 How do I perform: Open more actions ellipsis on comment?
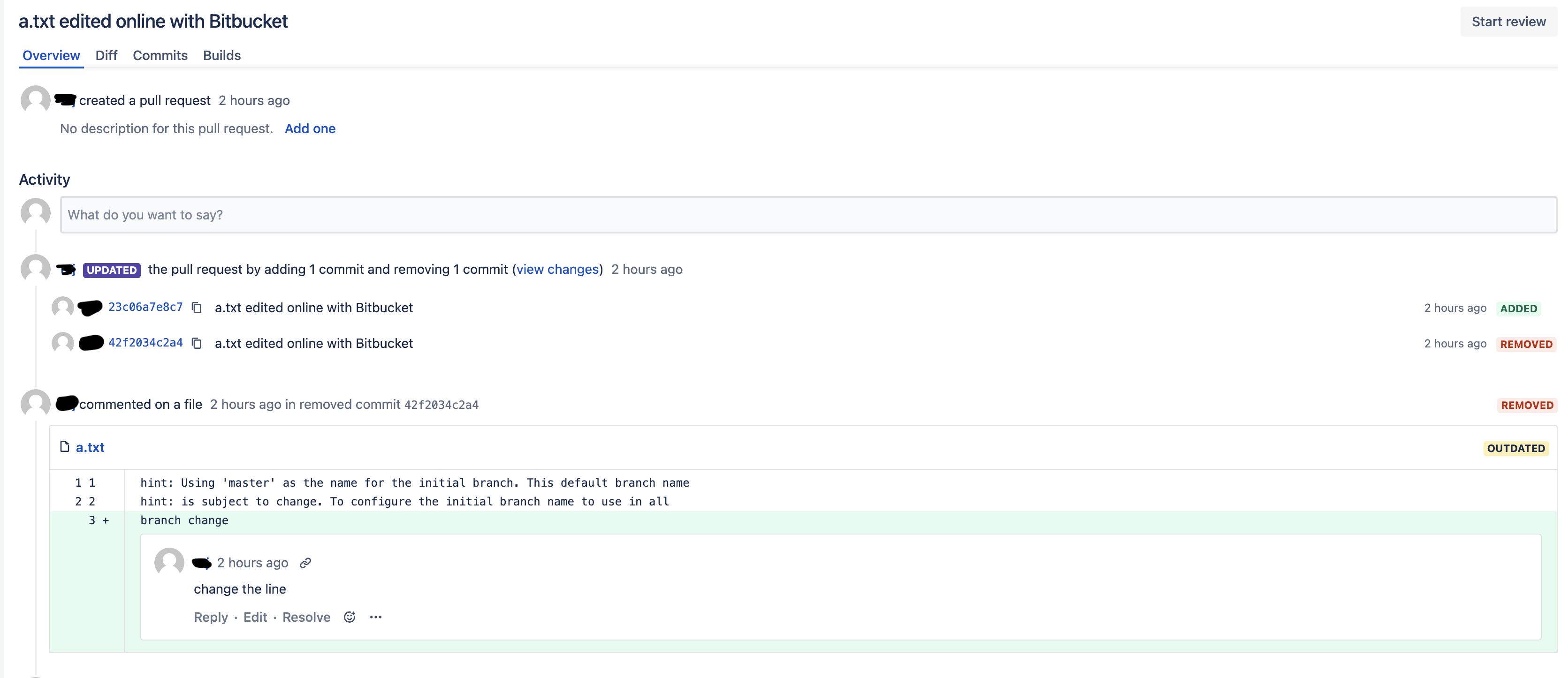(x=375, y=617)
